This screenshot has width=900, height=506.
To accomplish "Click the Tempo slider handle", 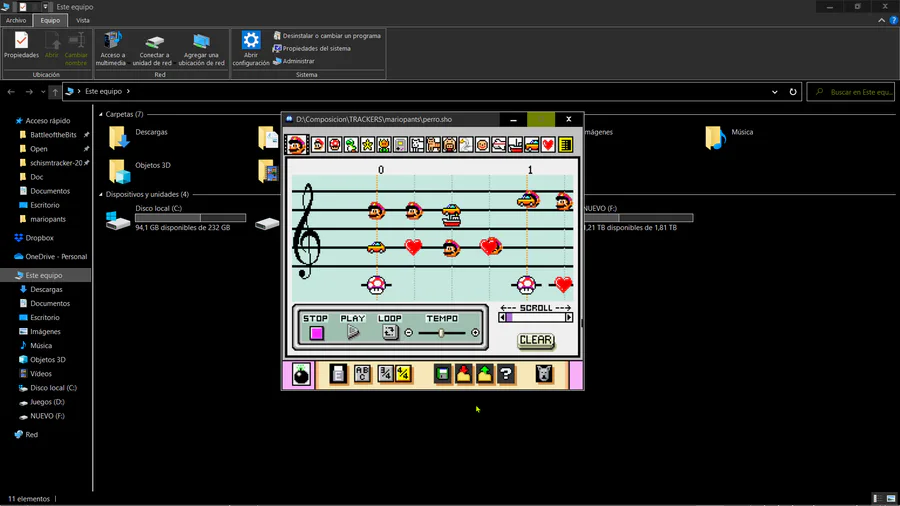I will click(441, 333).
